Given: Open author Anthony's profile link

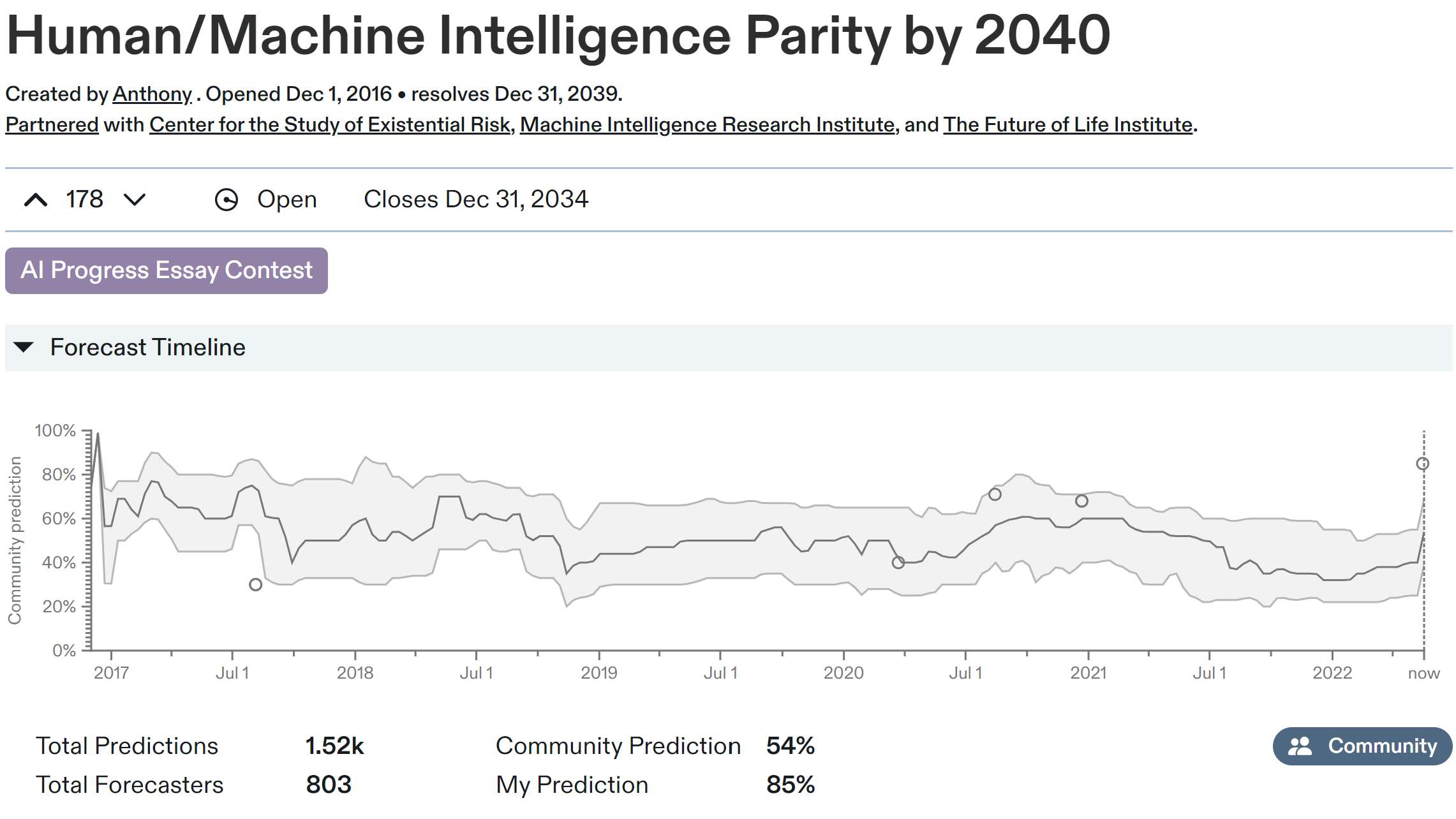Looking at the screenshot, I should 152,94.
